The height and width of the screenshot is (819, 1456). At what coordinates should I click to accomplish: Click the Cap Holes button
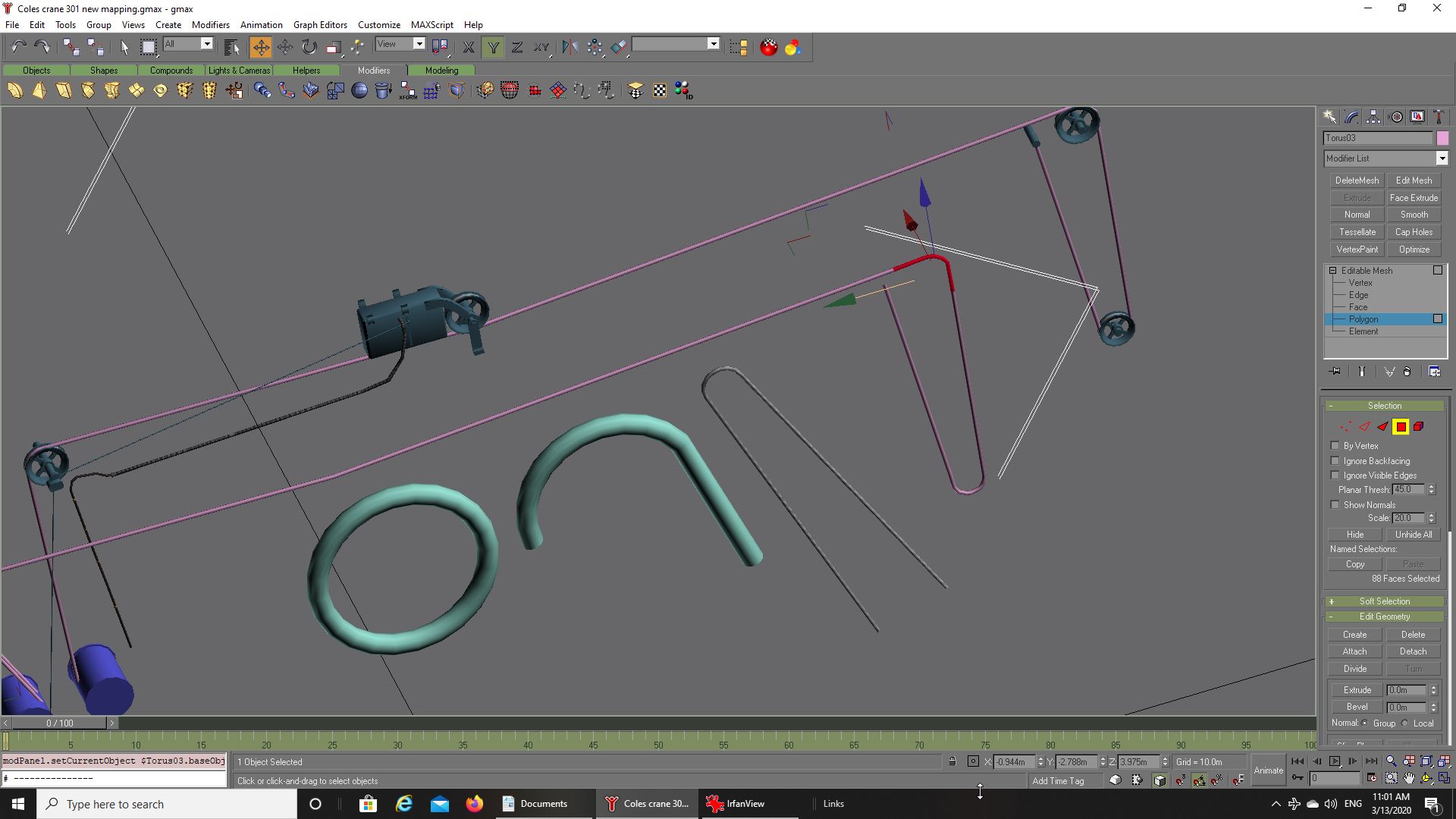[1414, 232]
